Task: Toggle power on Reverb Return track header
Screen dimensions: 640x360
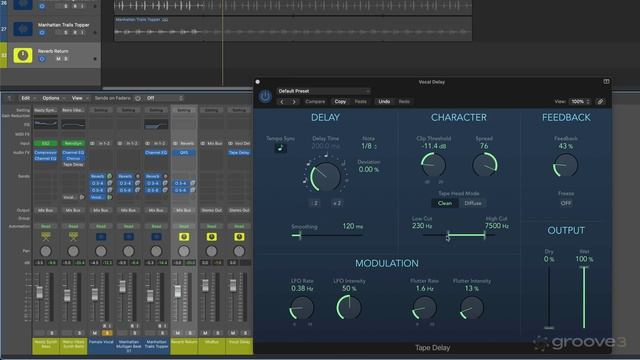Action: pyautogui.click(x=42, y=59)
